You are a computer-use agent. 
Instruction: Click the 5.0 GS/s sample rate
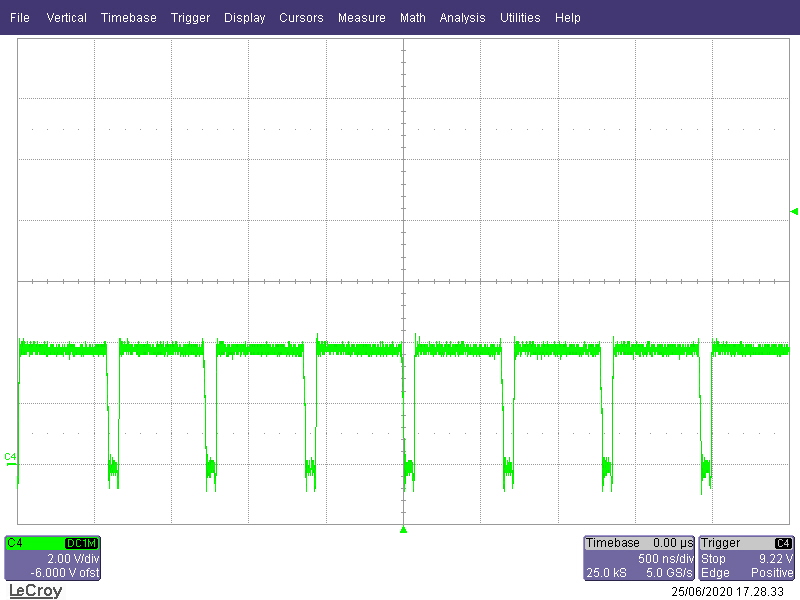click(669, 572)
